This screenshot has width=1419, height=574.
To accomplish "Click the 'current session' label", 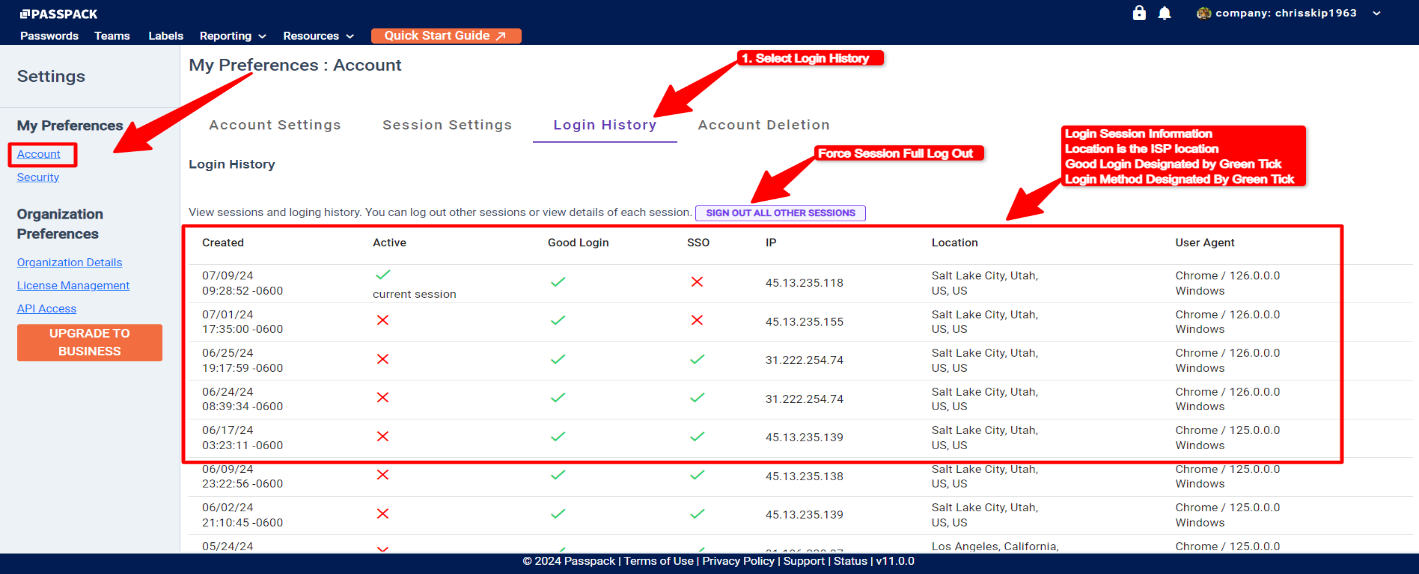I will coord(414,294).
